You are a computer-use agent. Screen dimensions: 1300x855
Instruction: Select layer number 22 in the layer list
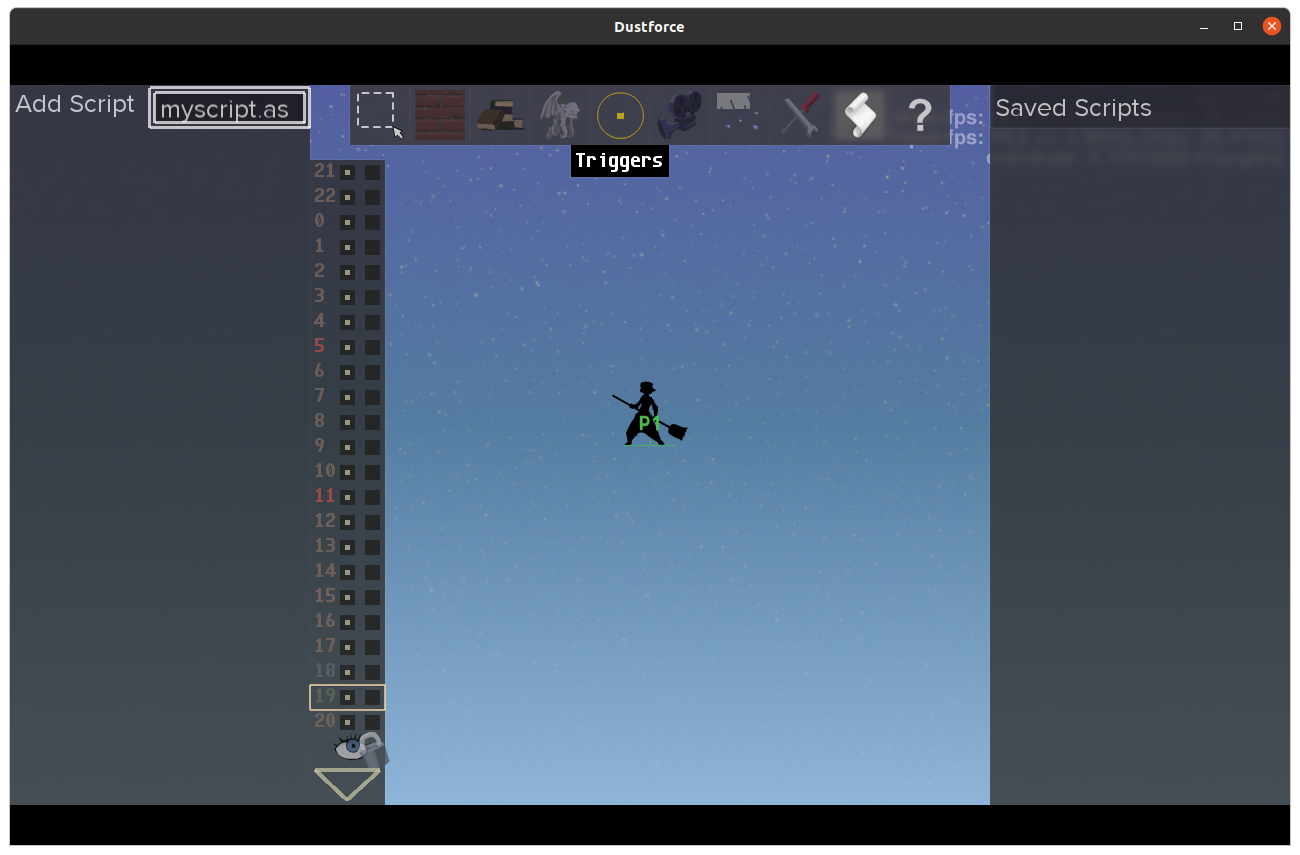pos(325,196)
